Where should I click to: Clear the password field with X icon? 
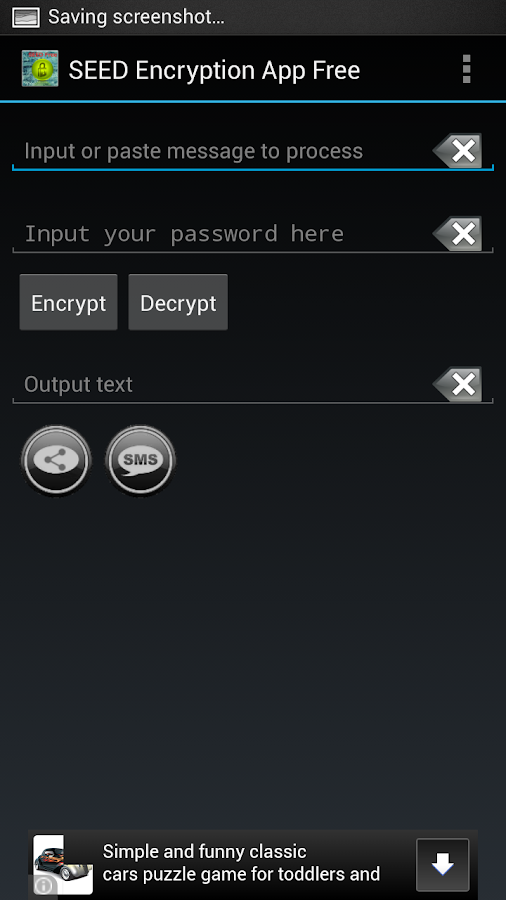pyautogui.click(x=457, y=233)
